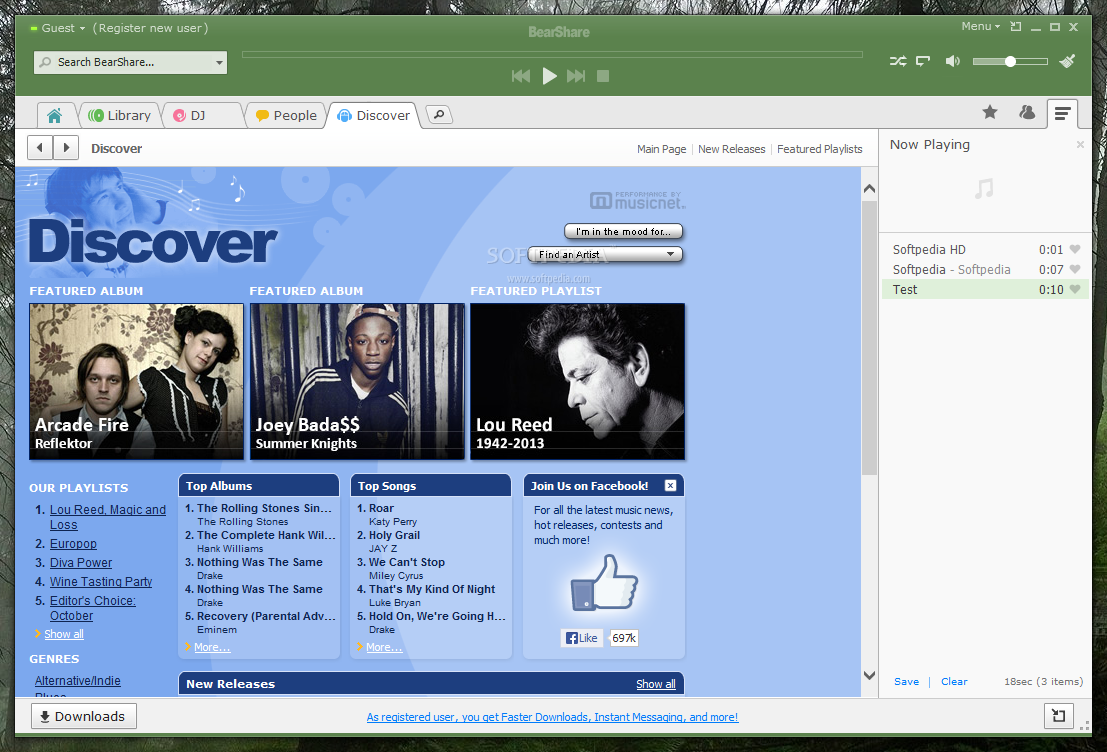
Task: Click the bottom-right compact view icon
Action: coord(1058,715)
